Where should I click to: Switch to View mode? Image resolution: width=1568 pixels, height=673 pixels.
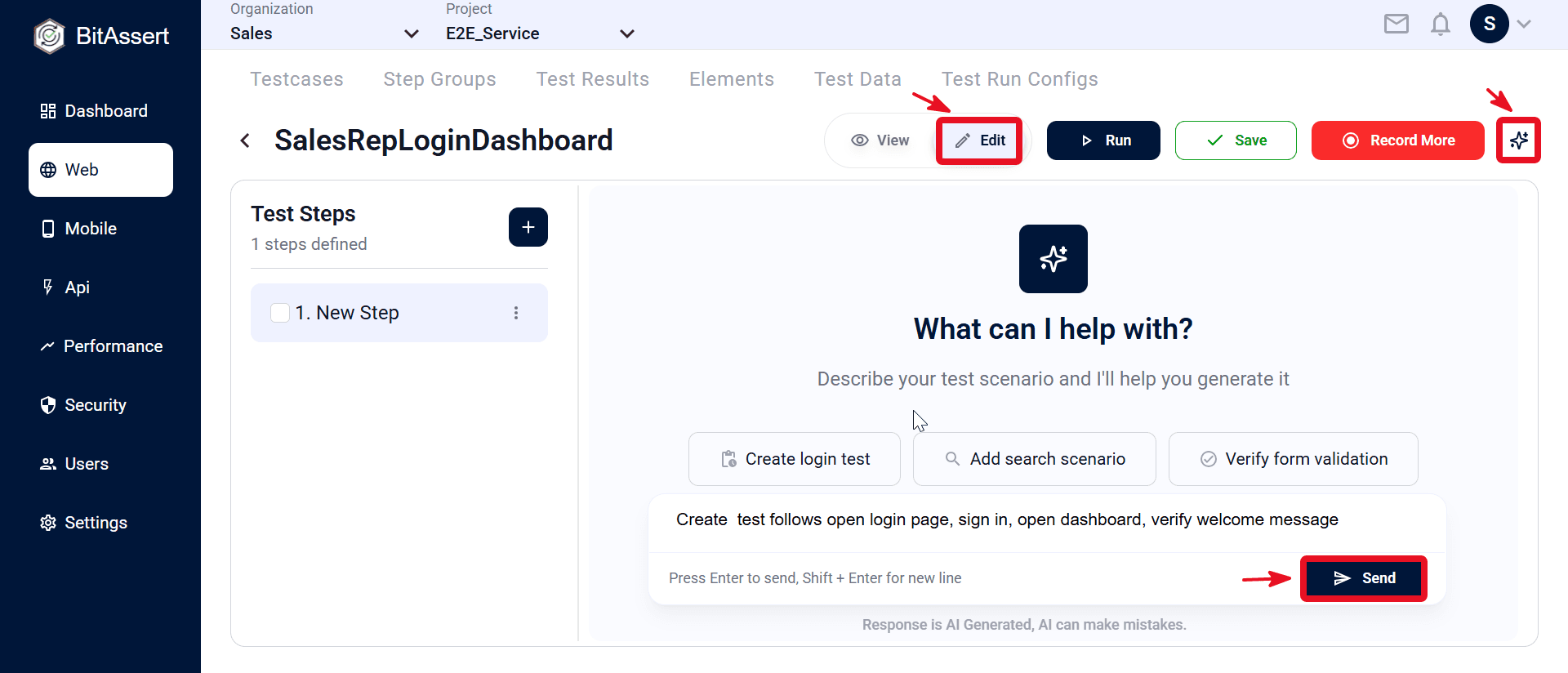click(880, 140)
